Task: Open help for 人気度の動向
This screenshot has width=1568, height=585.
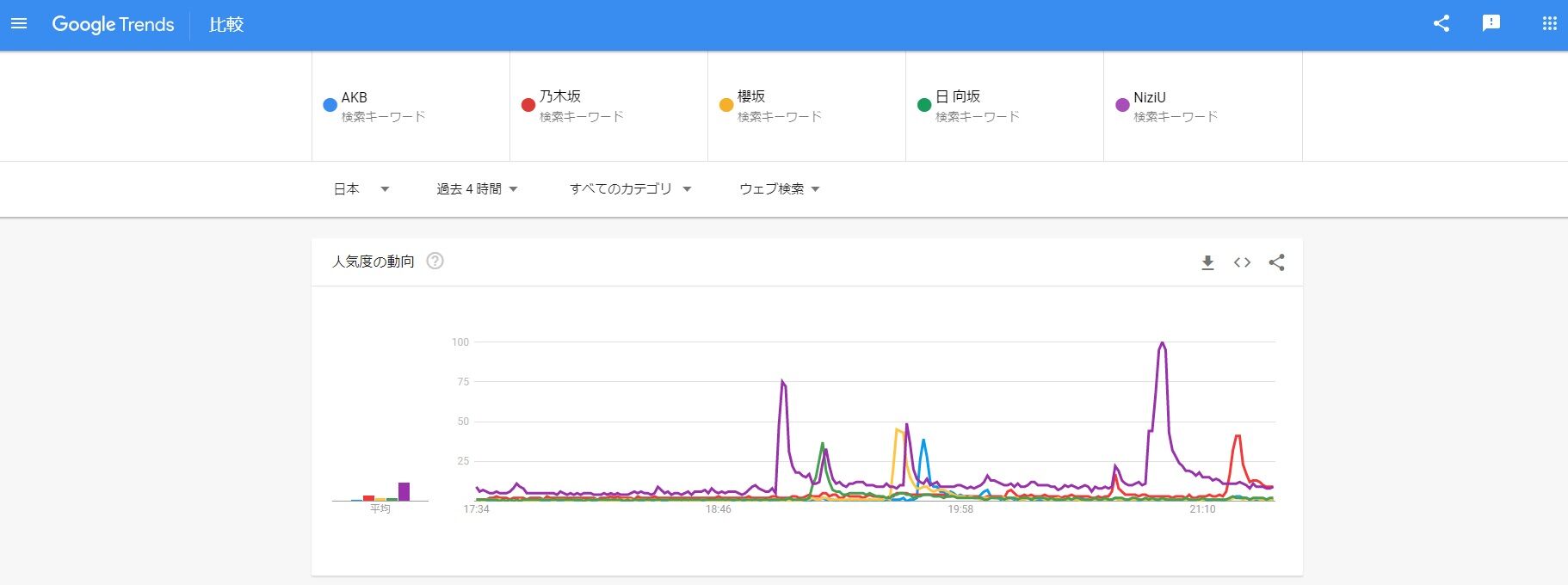Action: click(x=435, y=262)
